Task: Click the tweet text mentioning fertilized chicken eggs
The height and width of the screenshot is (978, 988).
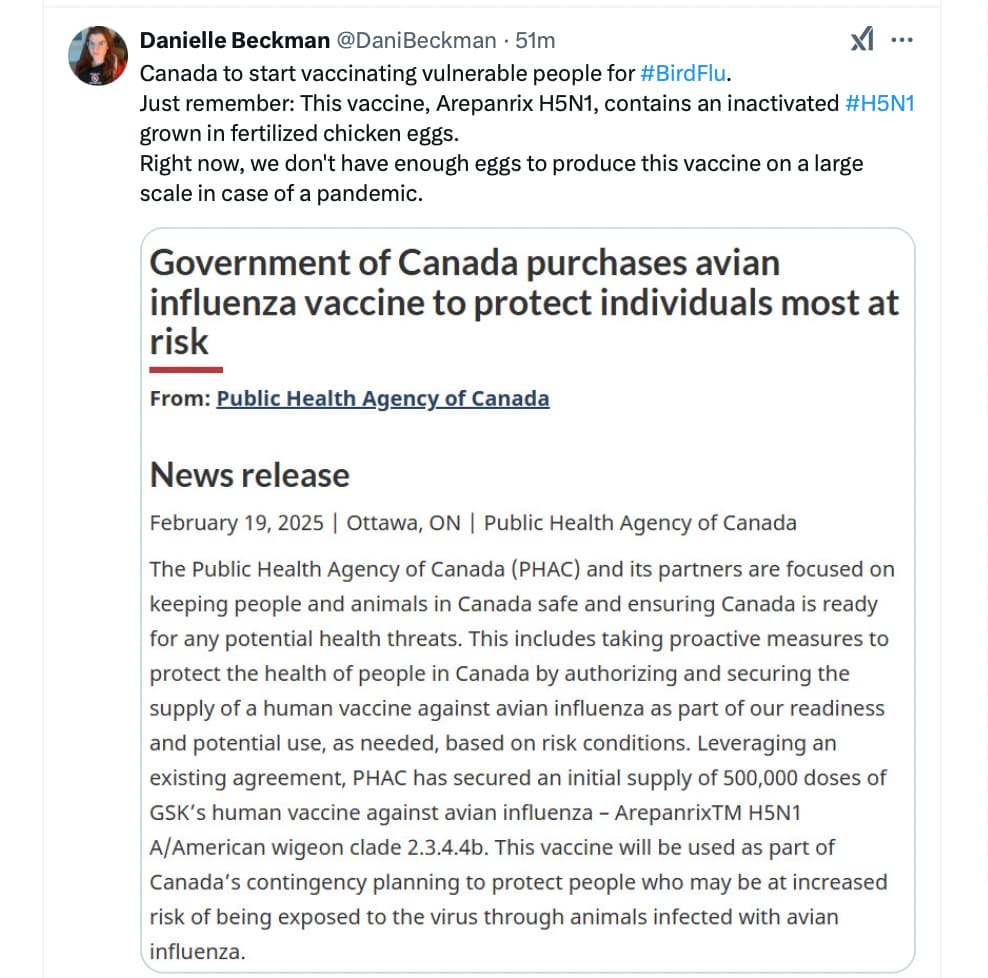Action: click(x=299, y=134)
